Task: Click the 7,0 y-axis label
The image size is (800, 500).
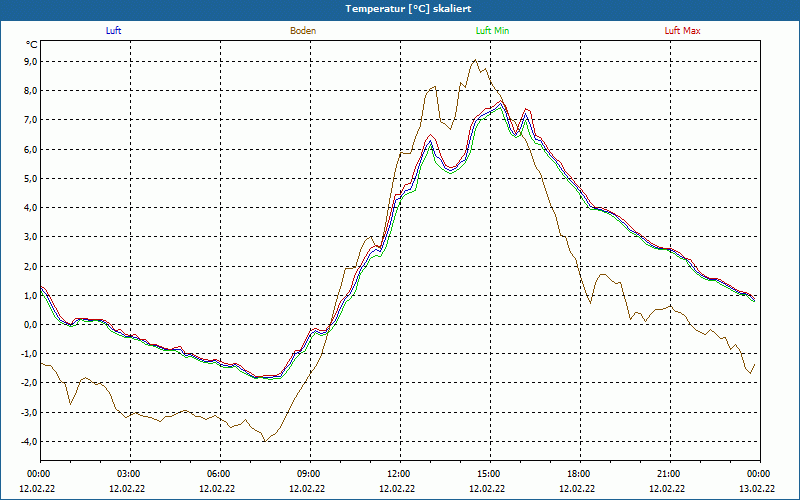Action: [31, 120]
